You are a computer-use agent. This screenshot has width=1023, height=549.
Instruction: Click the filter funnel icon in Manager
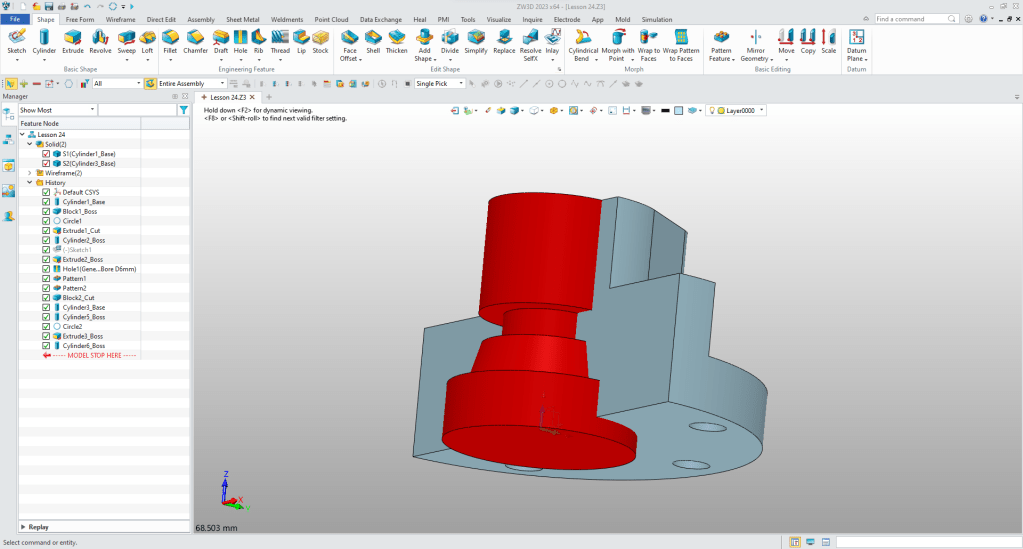(183, 110)
